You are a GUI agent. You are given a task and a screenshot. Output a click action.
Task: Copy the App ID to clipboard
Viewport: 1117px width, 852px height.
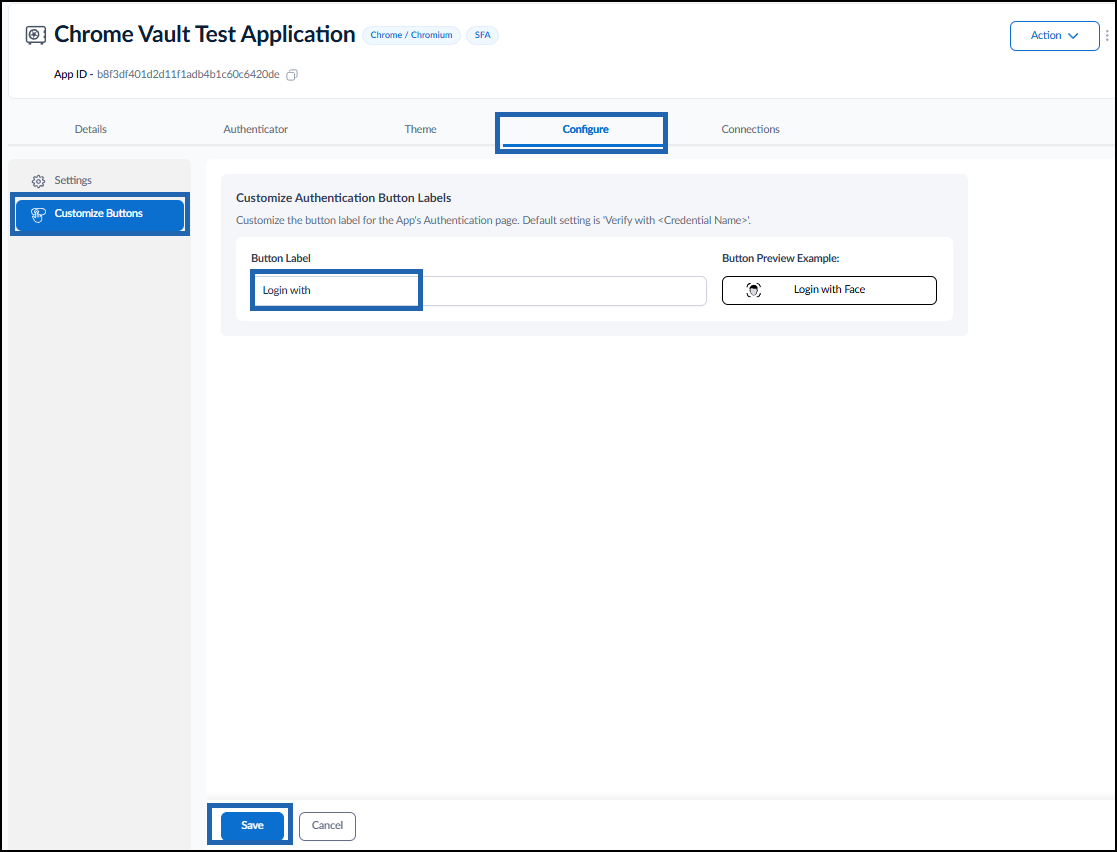pos(292,75)
